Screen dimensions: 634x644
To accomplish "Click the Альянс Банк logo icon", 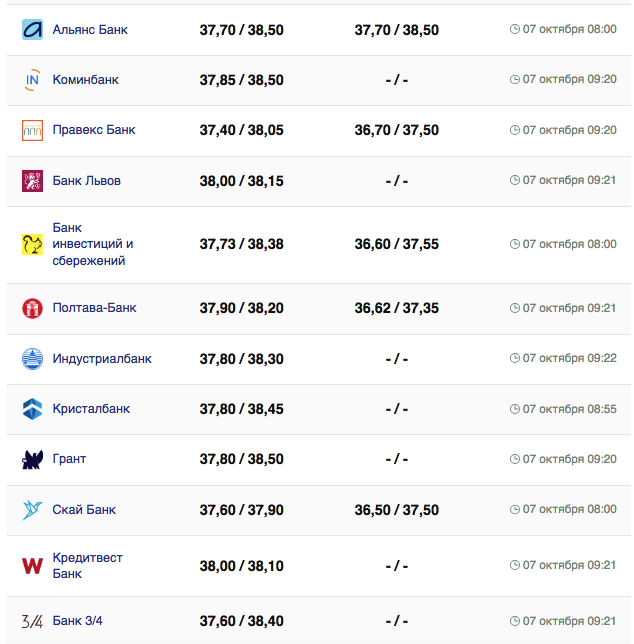I will click(x=32, y=30).
